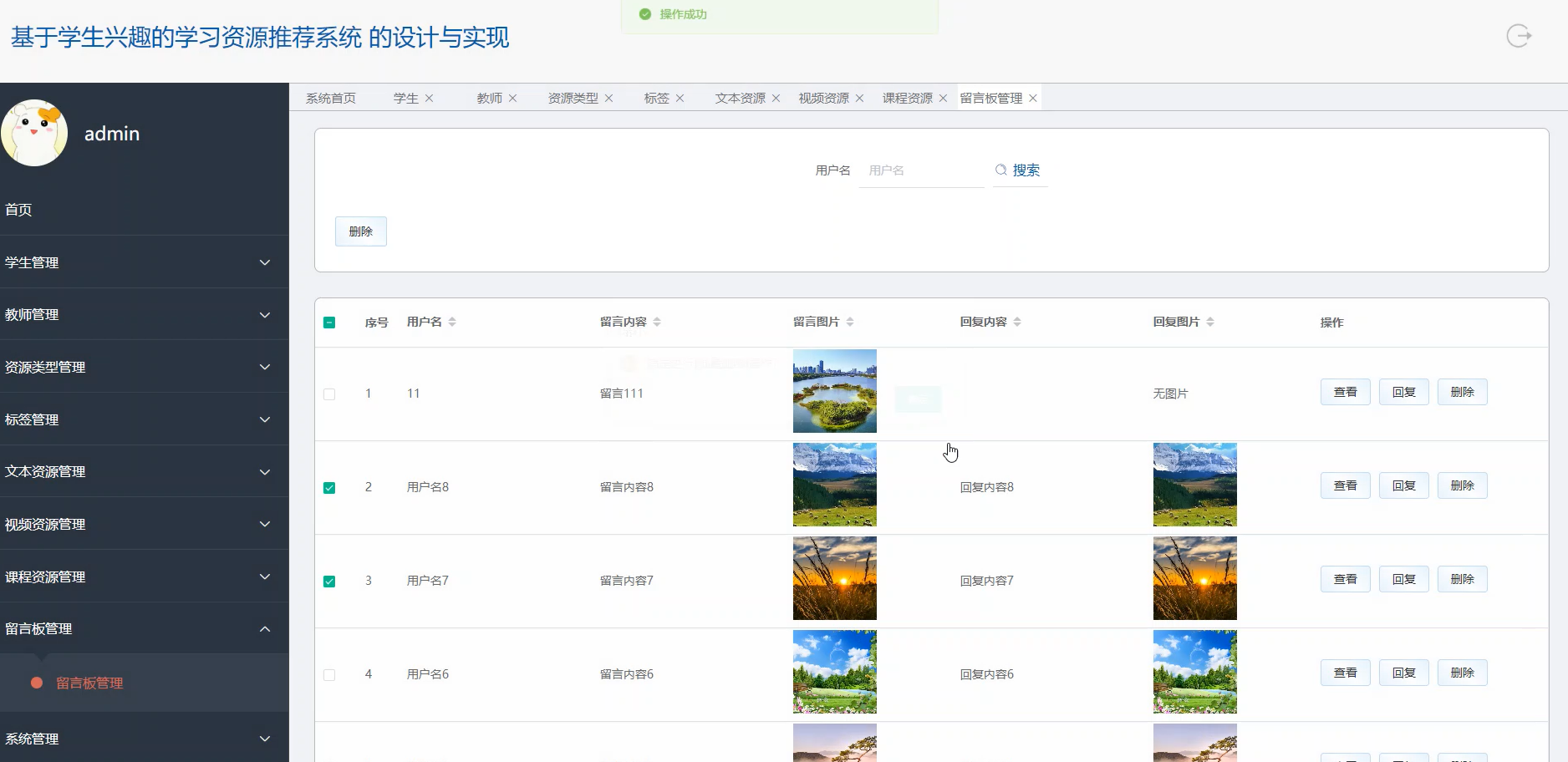Close the 课程资源 tab
The height and width of the screenshot is (762, 1568).
coord(943,98)
